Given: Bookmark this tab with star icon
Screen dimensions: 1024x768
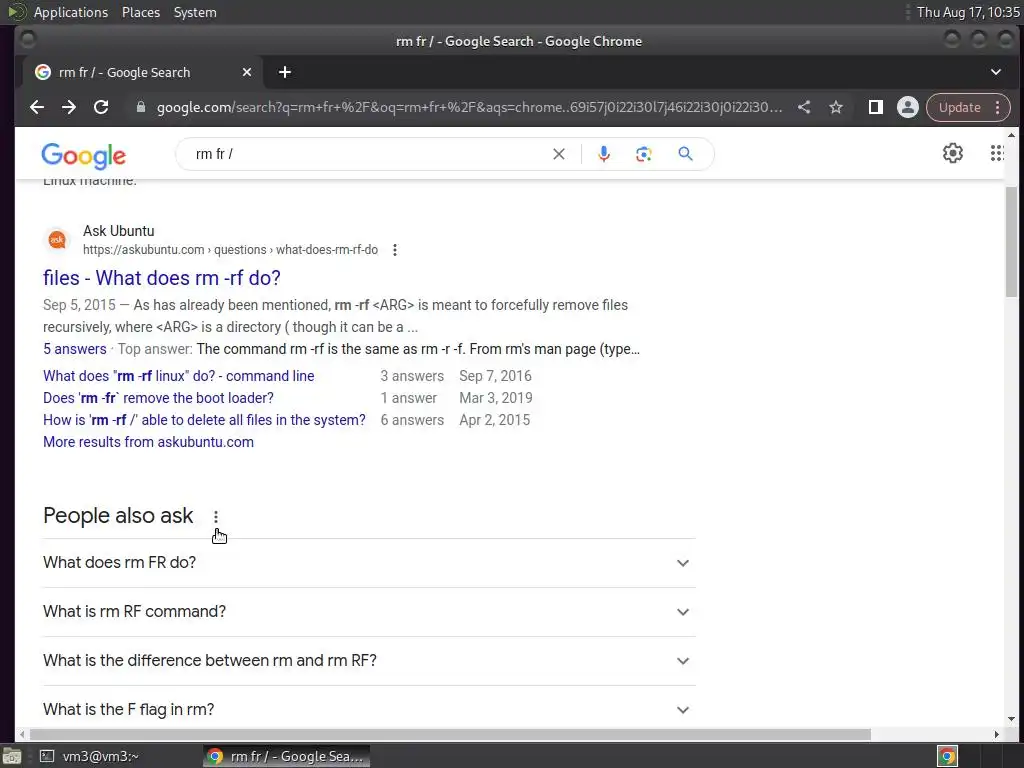Looking at the screenshot, I should coord(836,107).
